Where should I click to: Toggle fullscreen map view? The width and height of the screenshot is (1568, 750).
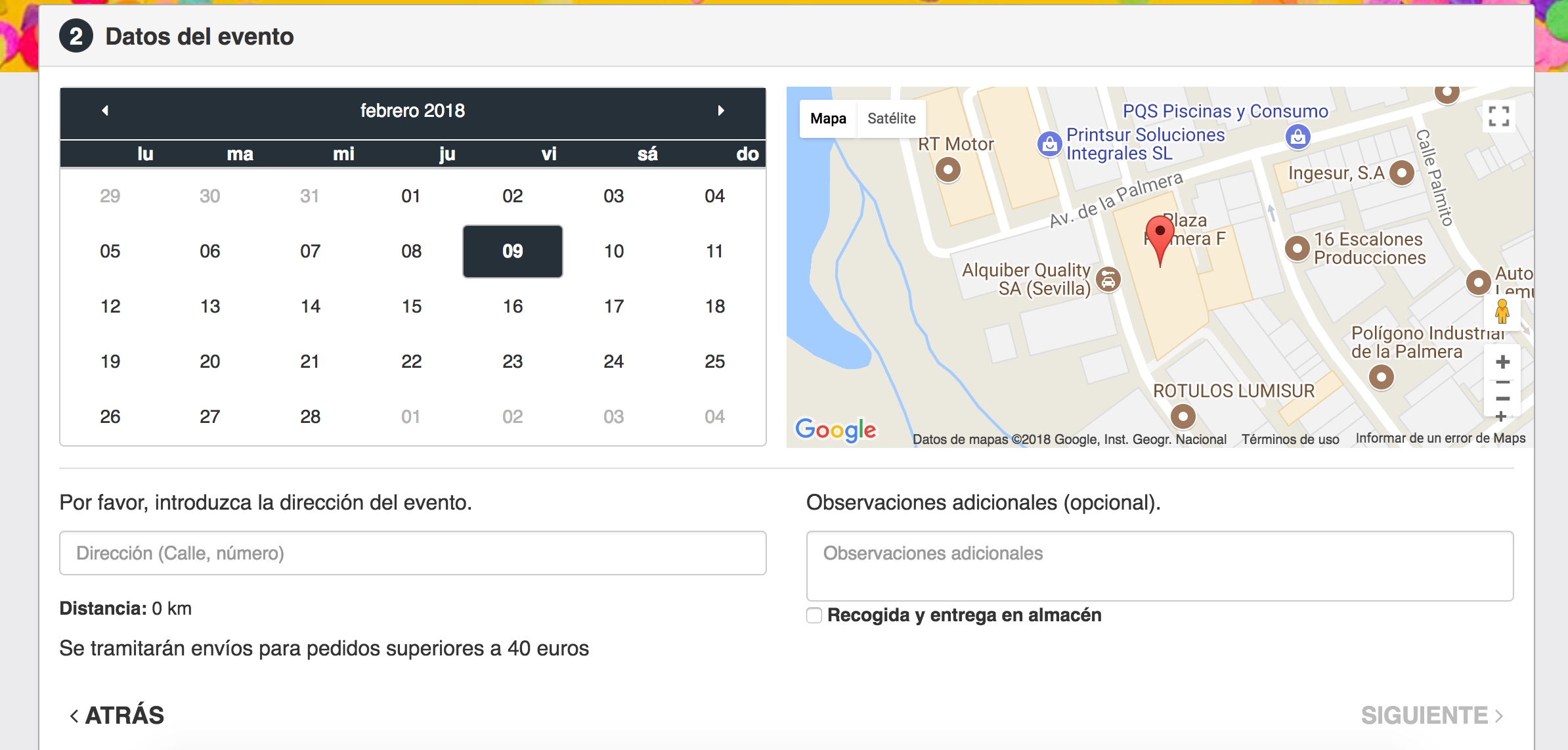(x=1498, y=116)
